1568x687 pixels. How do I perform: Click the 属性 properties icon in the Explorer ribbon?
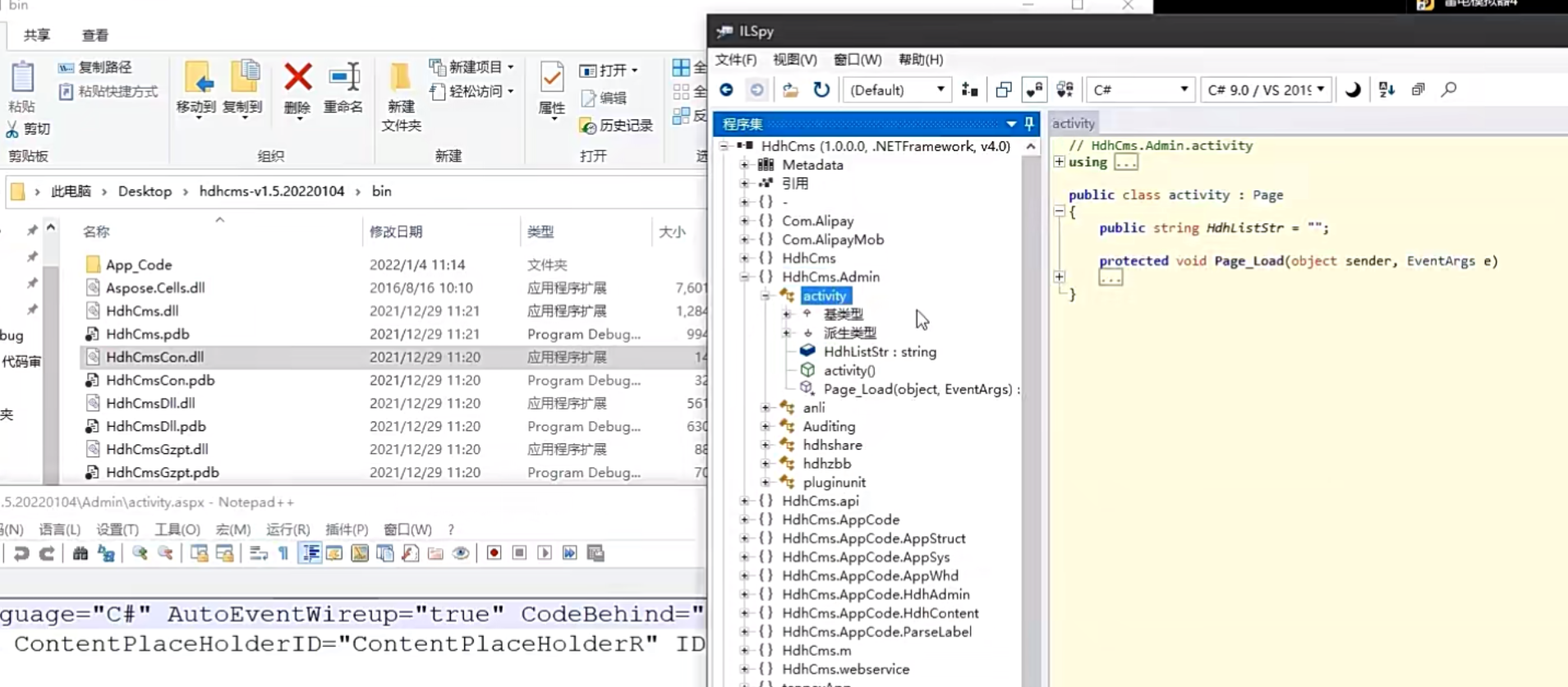point(551,79)
